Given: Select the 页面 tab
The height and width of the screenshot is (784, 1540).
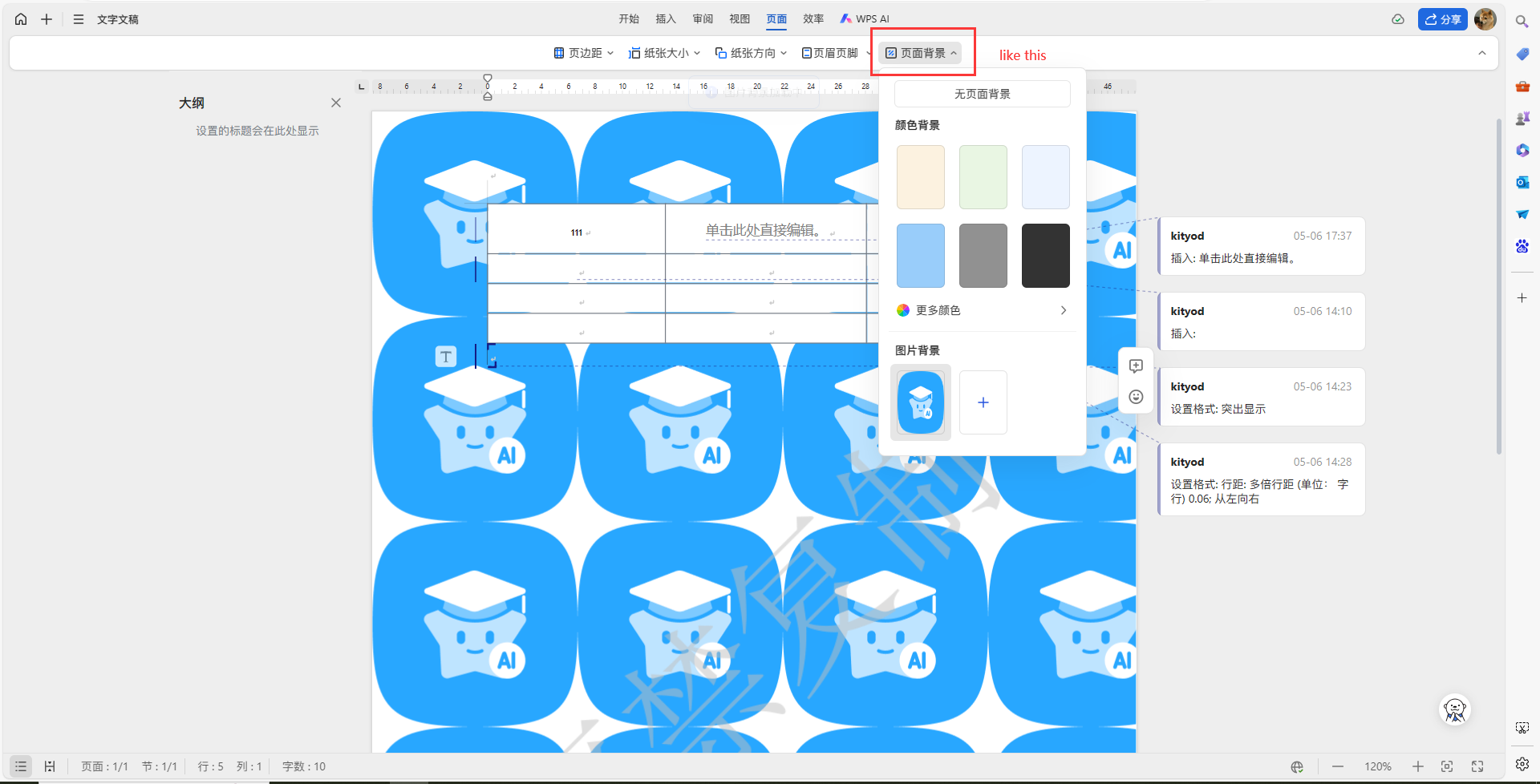Looking at the screenshot, I should click(776, 18).
